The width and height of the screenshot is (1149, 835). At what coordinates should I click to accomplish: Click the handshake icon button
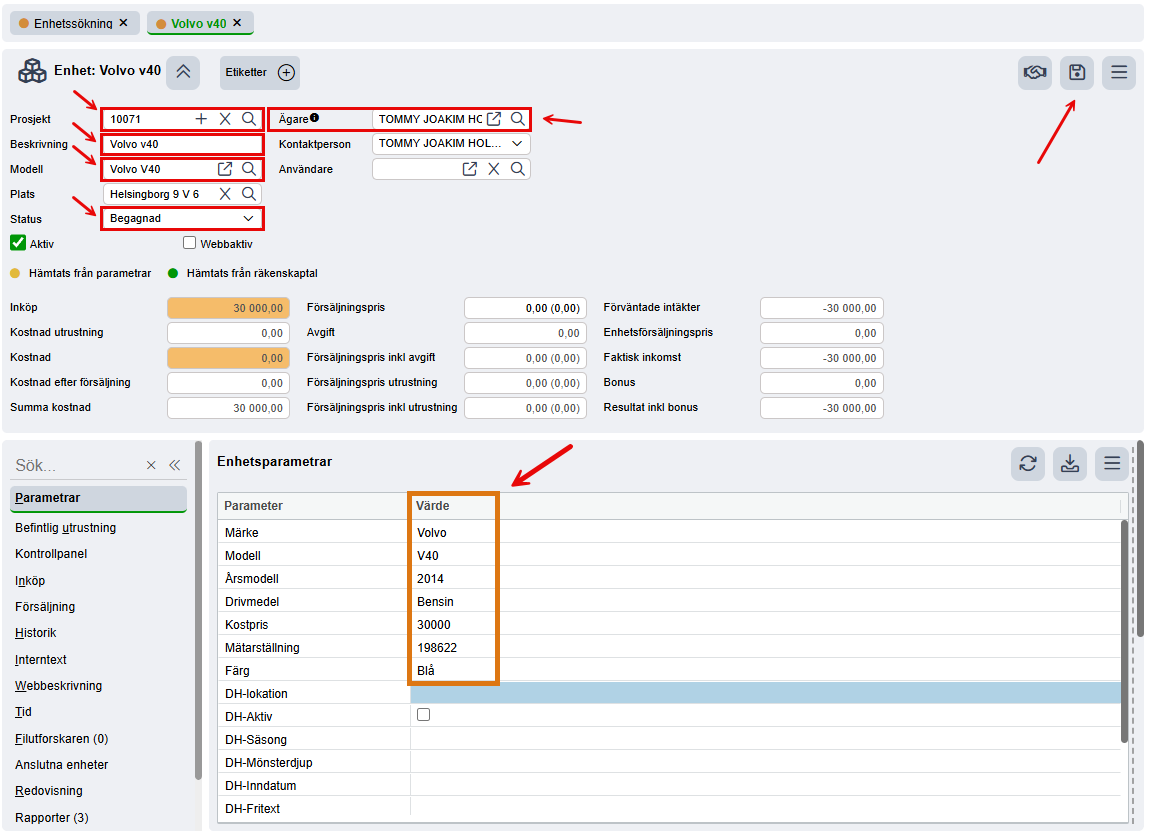[1034, 73]
